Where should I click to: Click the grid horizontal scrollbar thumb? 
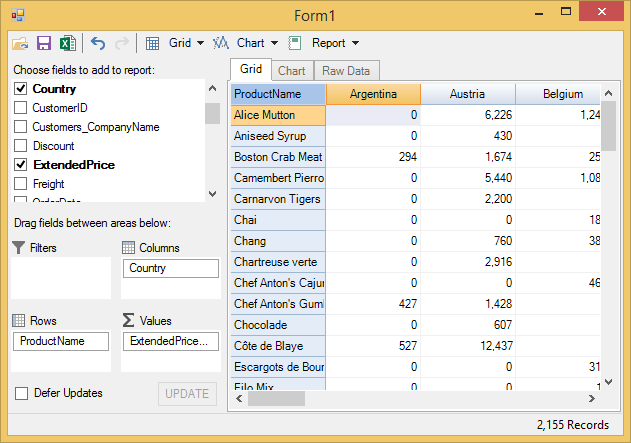coord(276,399)
